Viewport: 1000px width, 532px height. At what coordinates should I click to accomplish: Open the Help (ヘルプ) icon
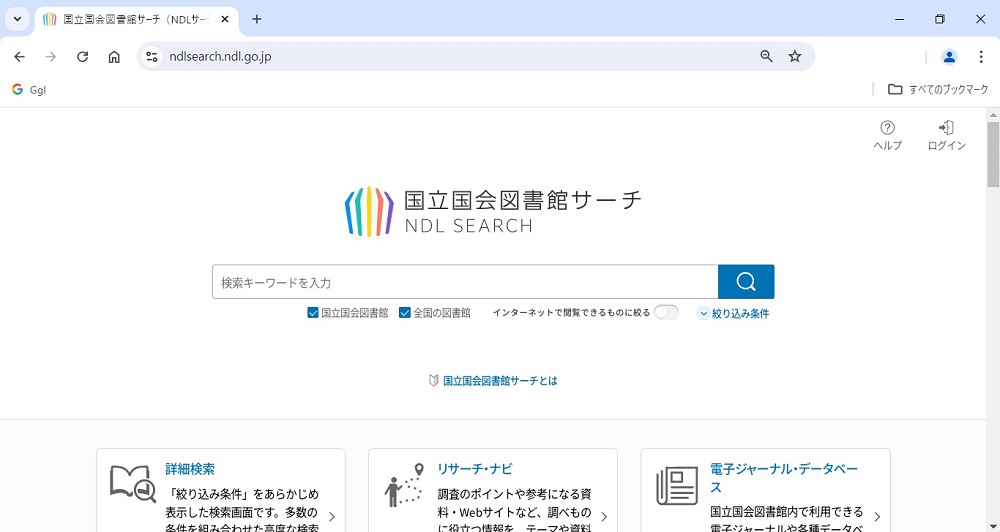pos(887,135)
